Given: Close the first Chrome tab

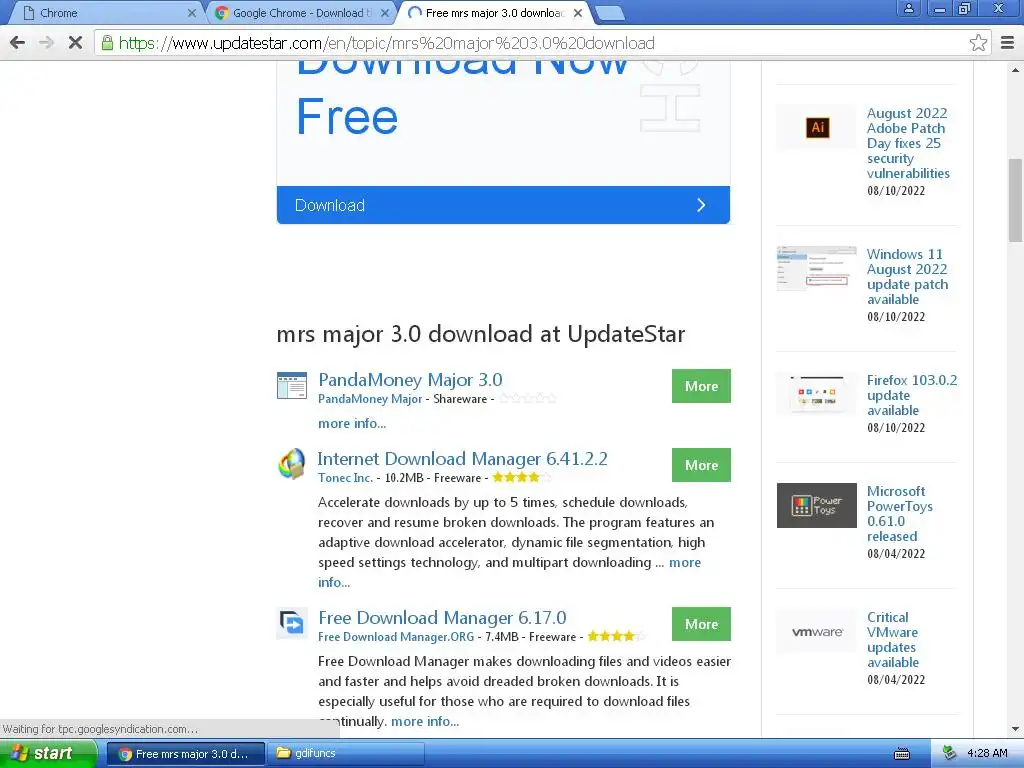Looking at the screenshot, I should (x=191, y=12).
